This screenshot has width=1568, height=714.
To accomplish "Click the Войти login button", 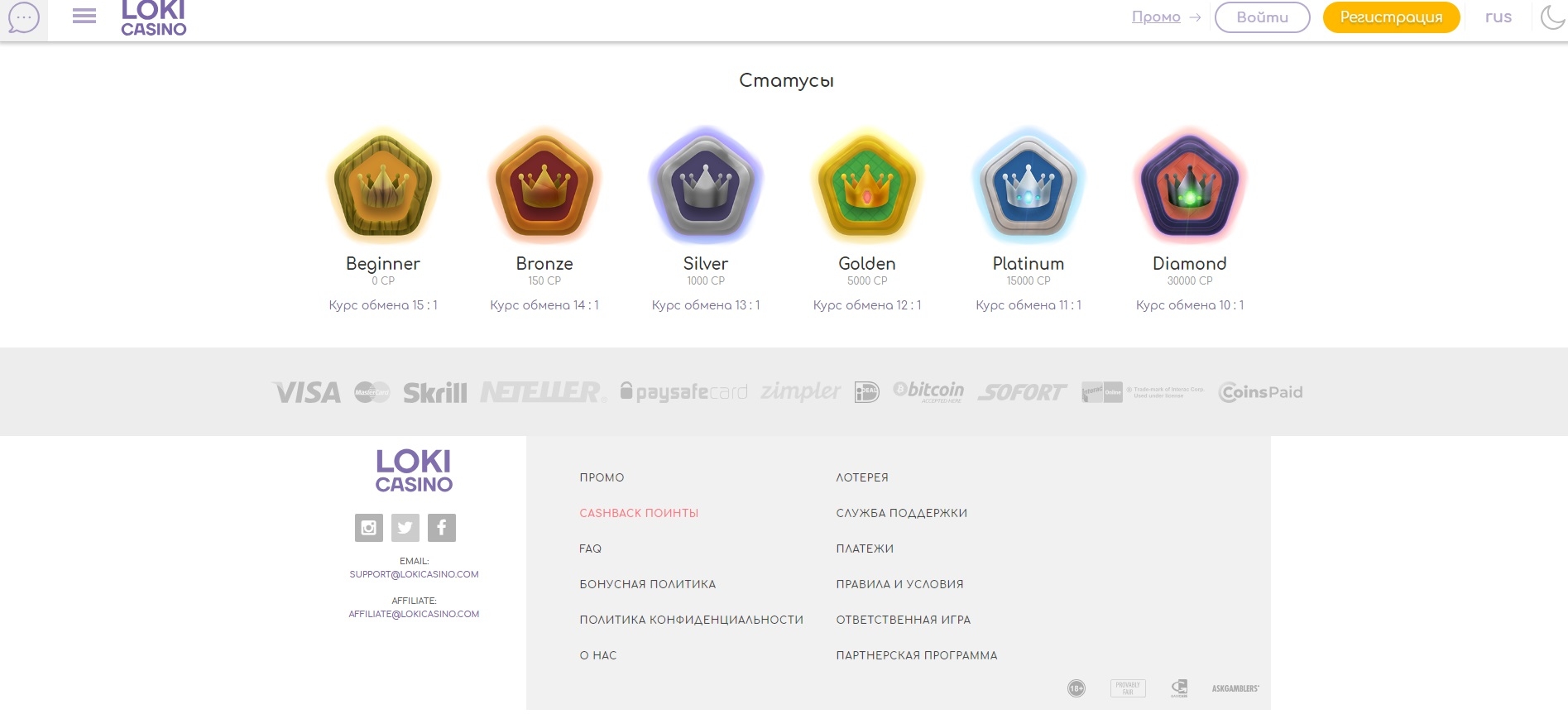I will [x=1262, y=17].
